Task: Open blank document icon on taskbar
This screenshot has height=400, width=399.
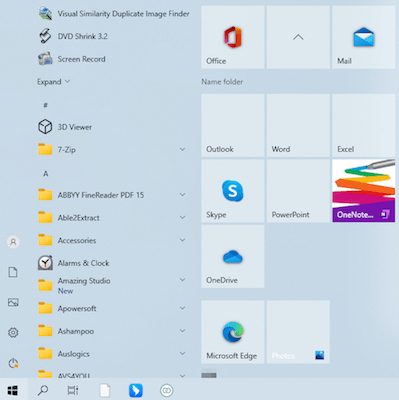Action: (105, 390)
